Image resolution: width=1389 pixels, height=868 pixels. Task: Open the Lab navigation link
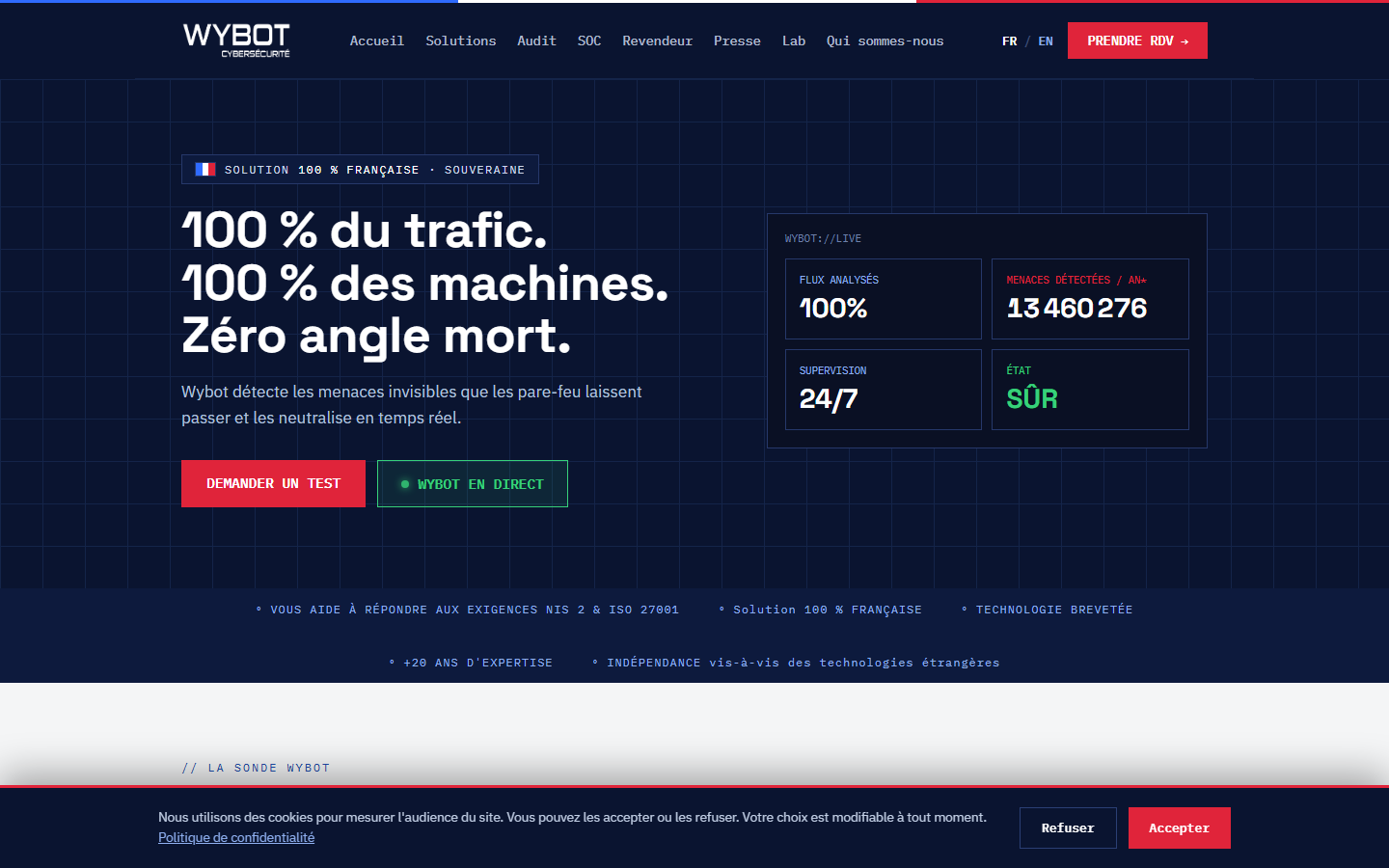794,41
